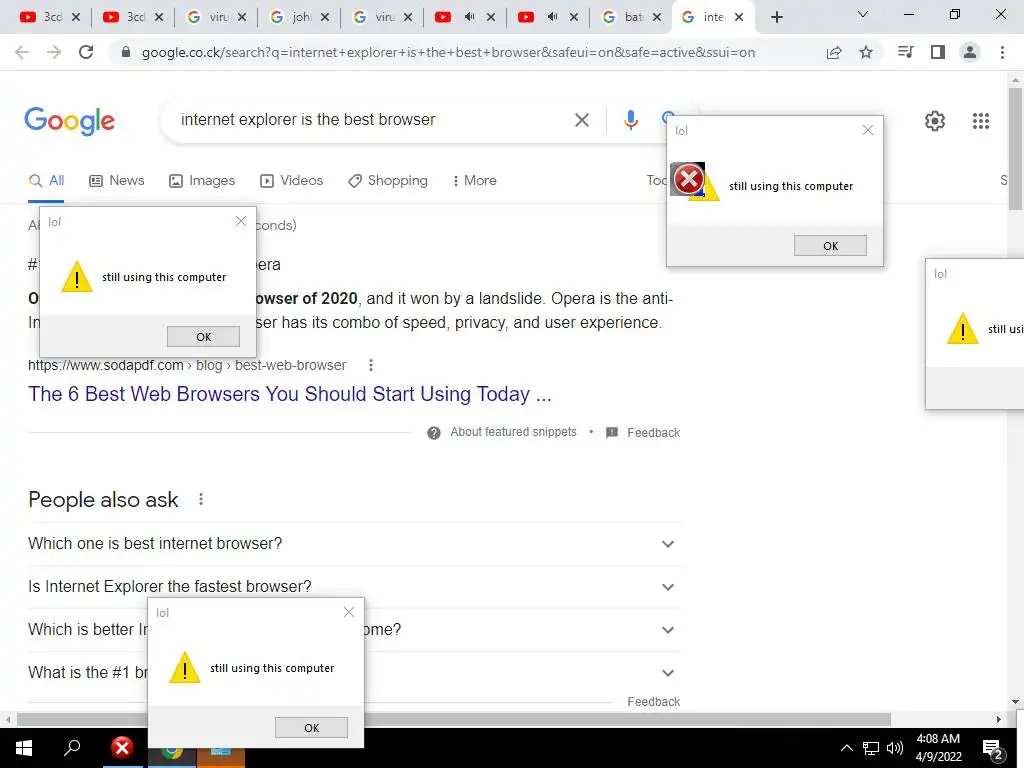The width and height of the screenshot is (1024, 768).
Task: Expand the 'Which is better' question chevron
Action: (667, 630)
